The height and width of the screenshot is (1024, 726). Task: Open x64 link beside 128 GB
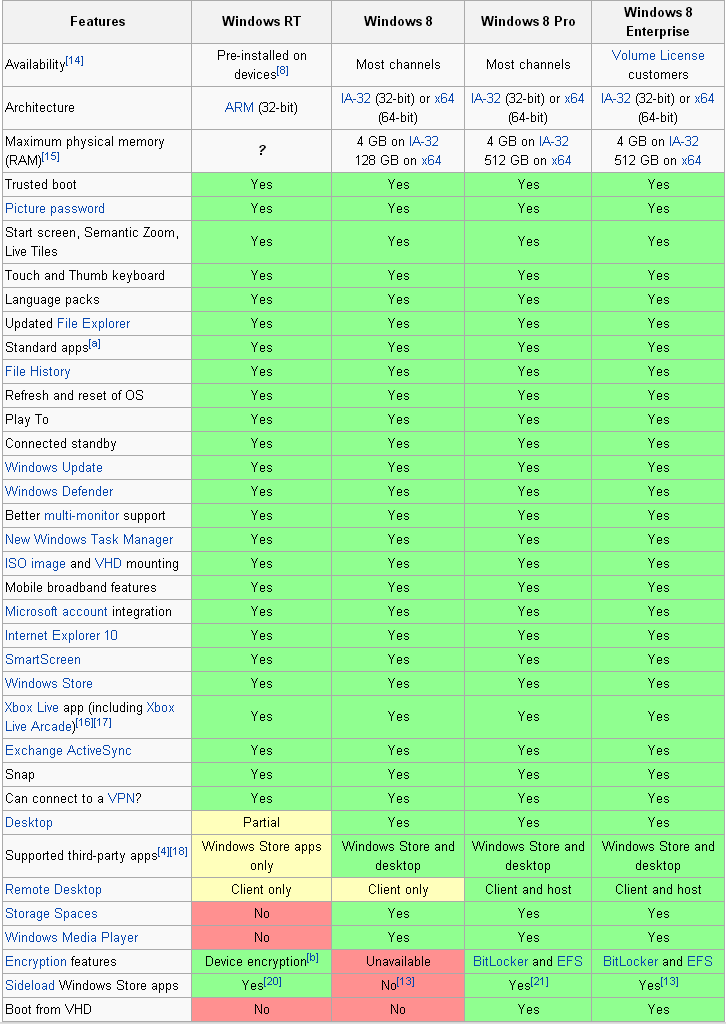(x=432, y=160)
